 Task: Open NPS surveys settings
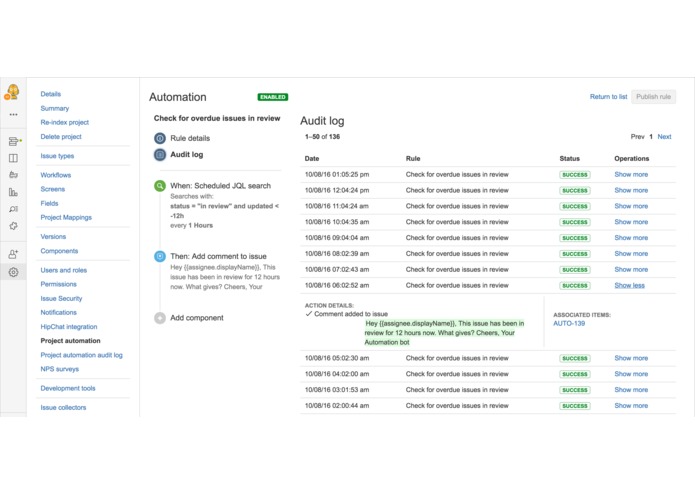[60, 369]
